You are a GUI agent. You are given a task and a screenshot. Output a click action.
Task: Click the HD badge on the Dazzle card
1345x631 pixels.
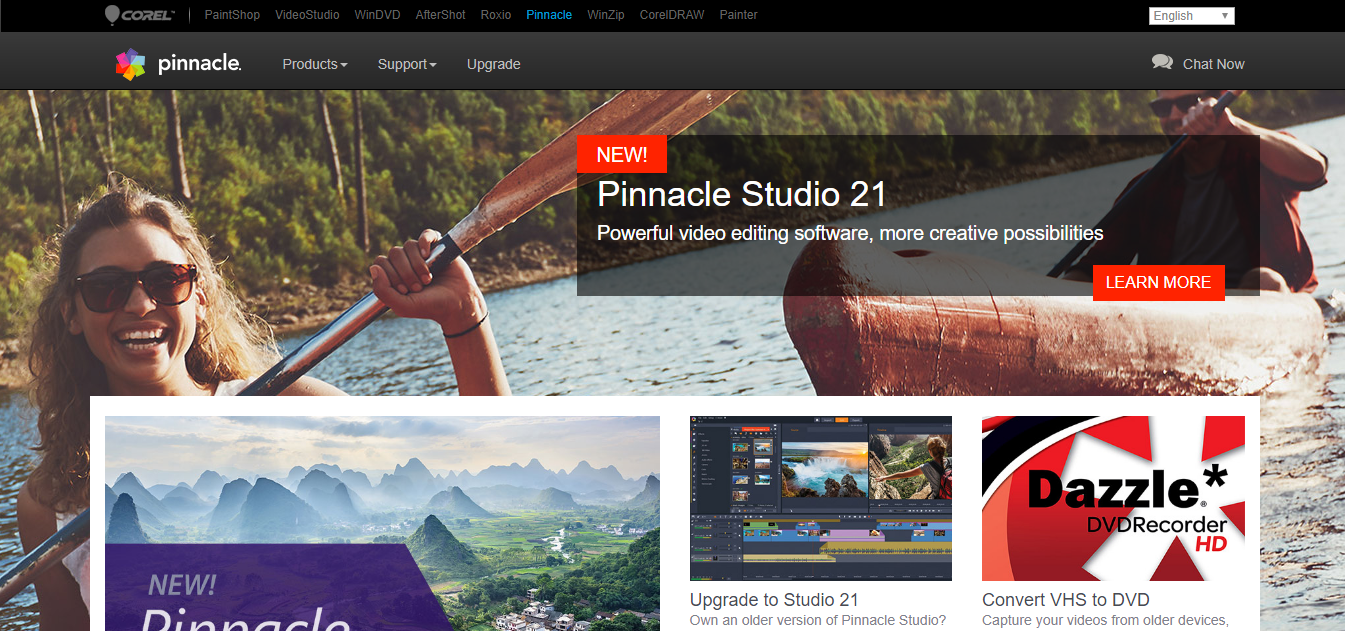1211,541
